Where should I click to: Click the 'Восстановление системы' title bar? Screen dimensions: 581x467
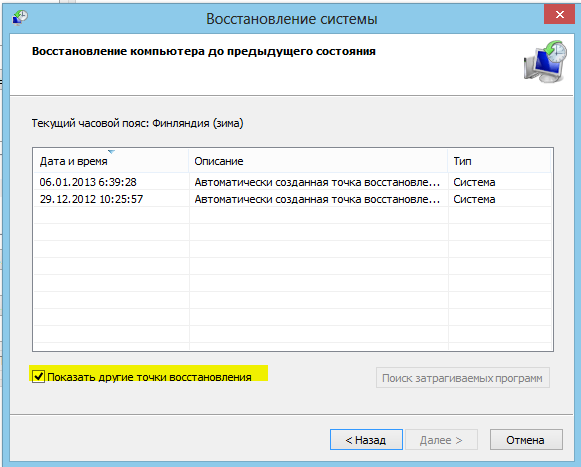click(292, 19)
